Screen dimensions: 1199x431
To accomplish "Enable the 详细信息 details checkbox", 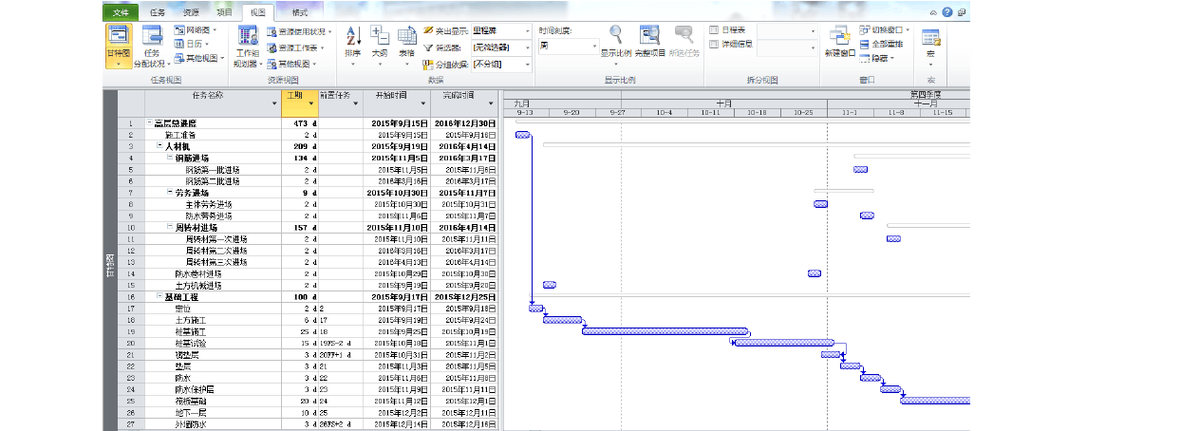I will tap(713, 44).
